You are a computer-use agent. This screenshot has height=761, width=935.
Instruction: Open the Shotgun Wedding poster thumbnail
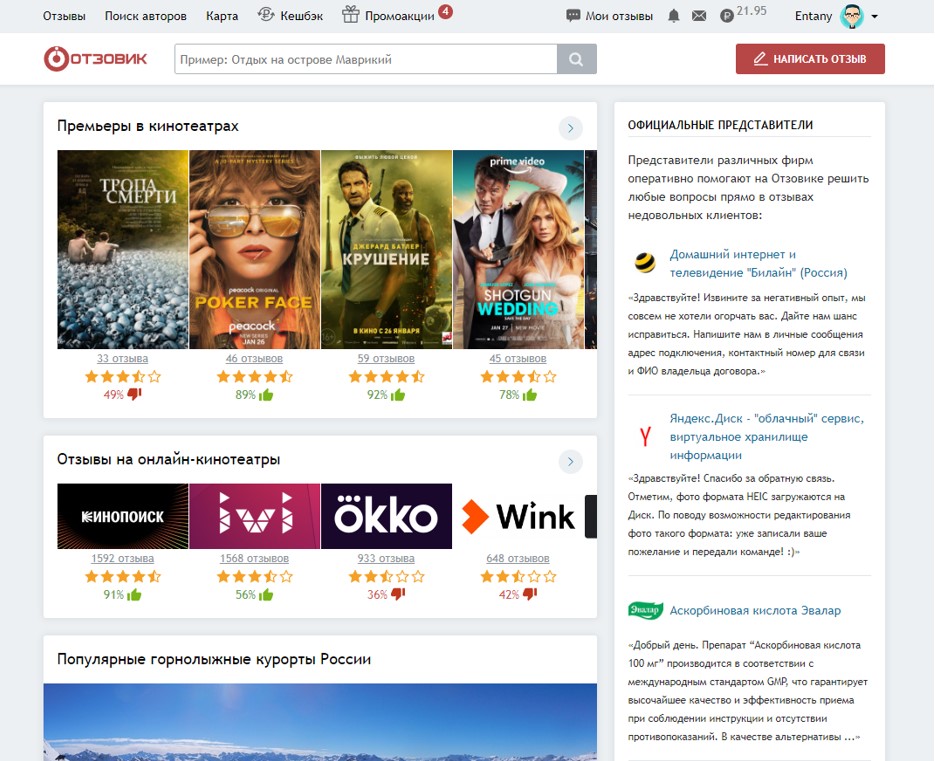point(518,249)
